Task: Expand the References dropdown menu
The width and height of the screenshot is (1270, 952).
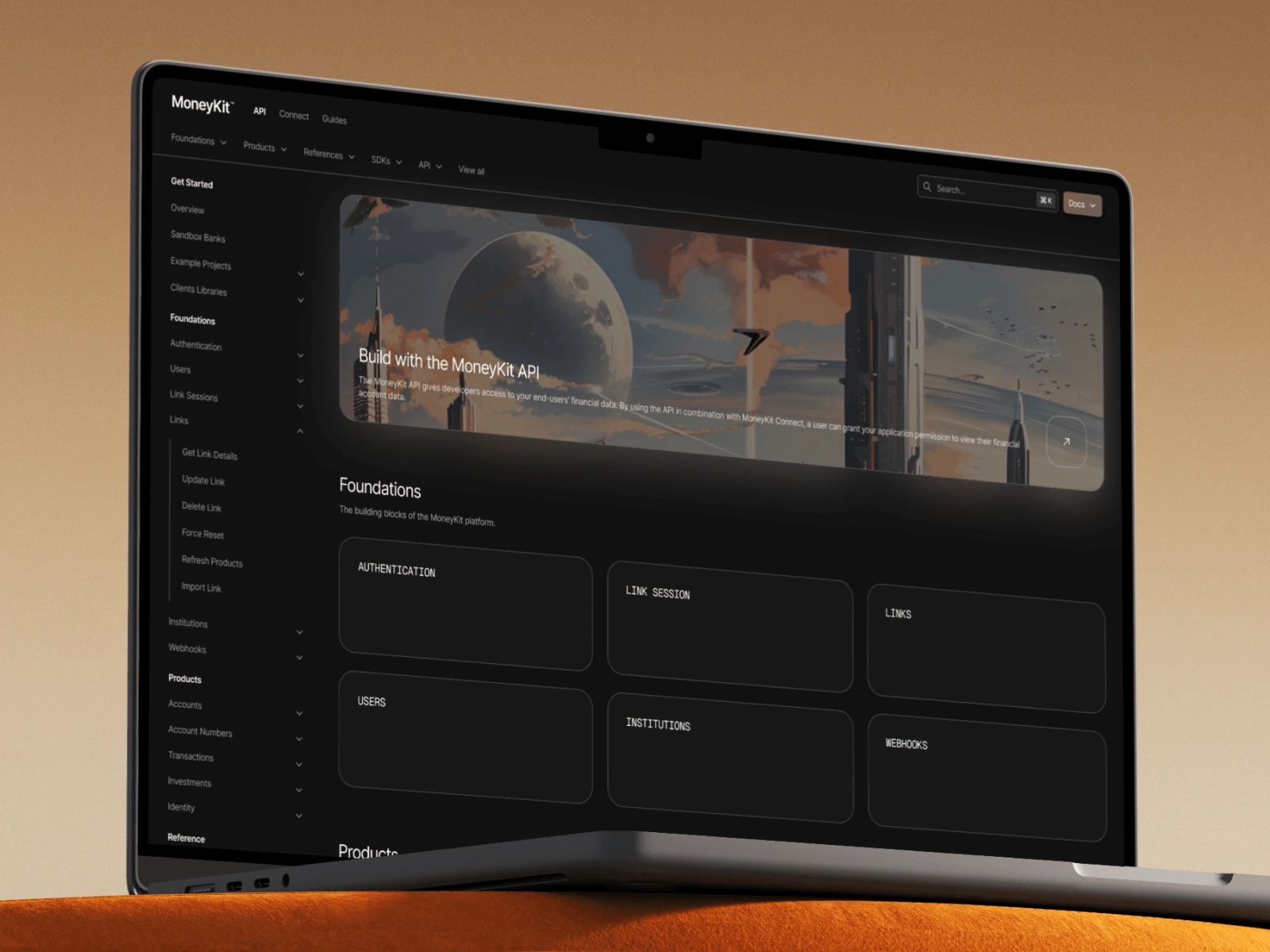Action: click(329, 155)
